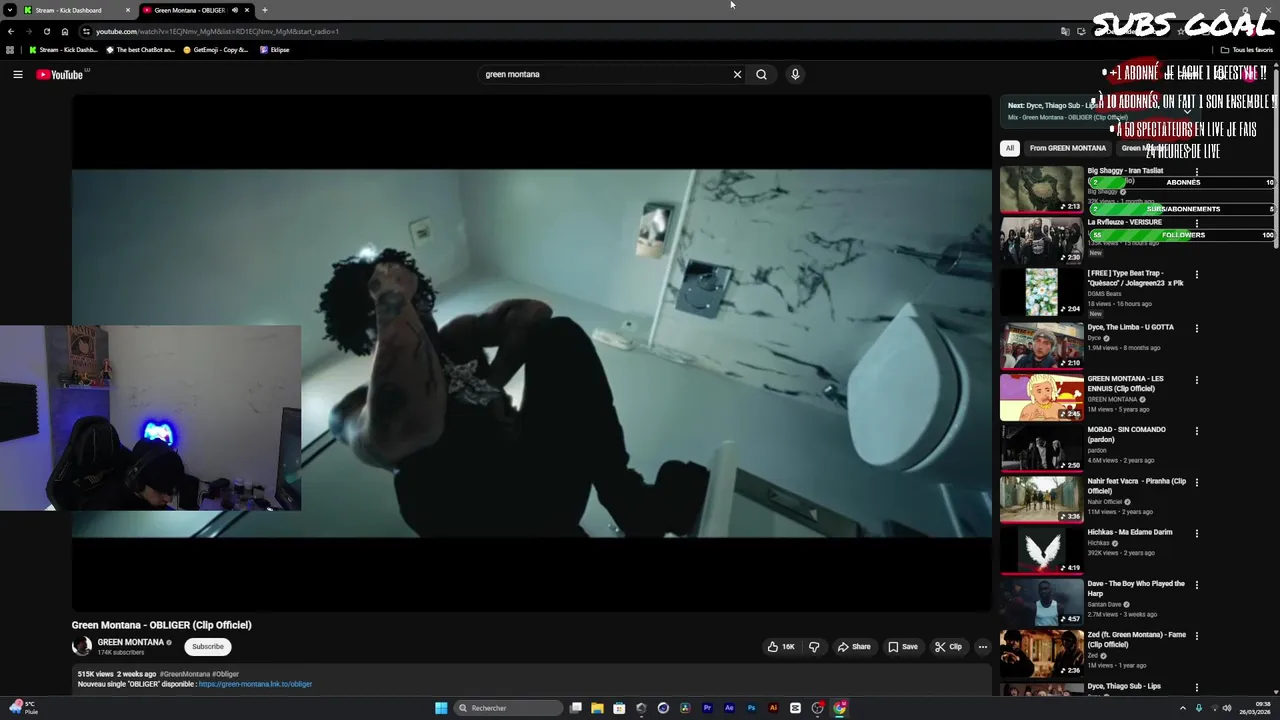1280x720 pixels.
Task: Open options menu for 'Nahir feat Vacra - Piranha'
Action: 1196,482
